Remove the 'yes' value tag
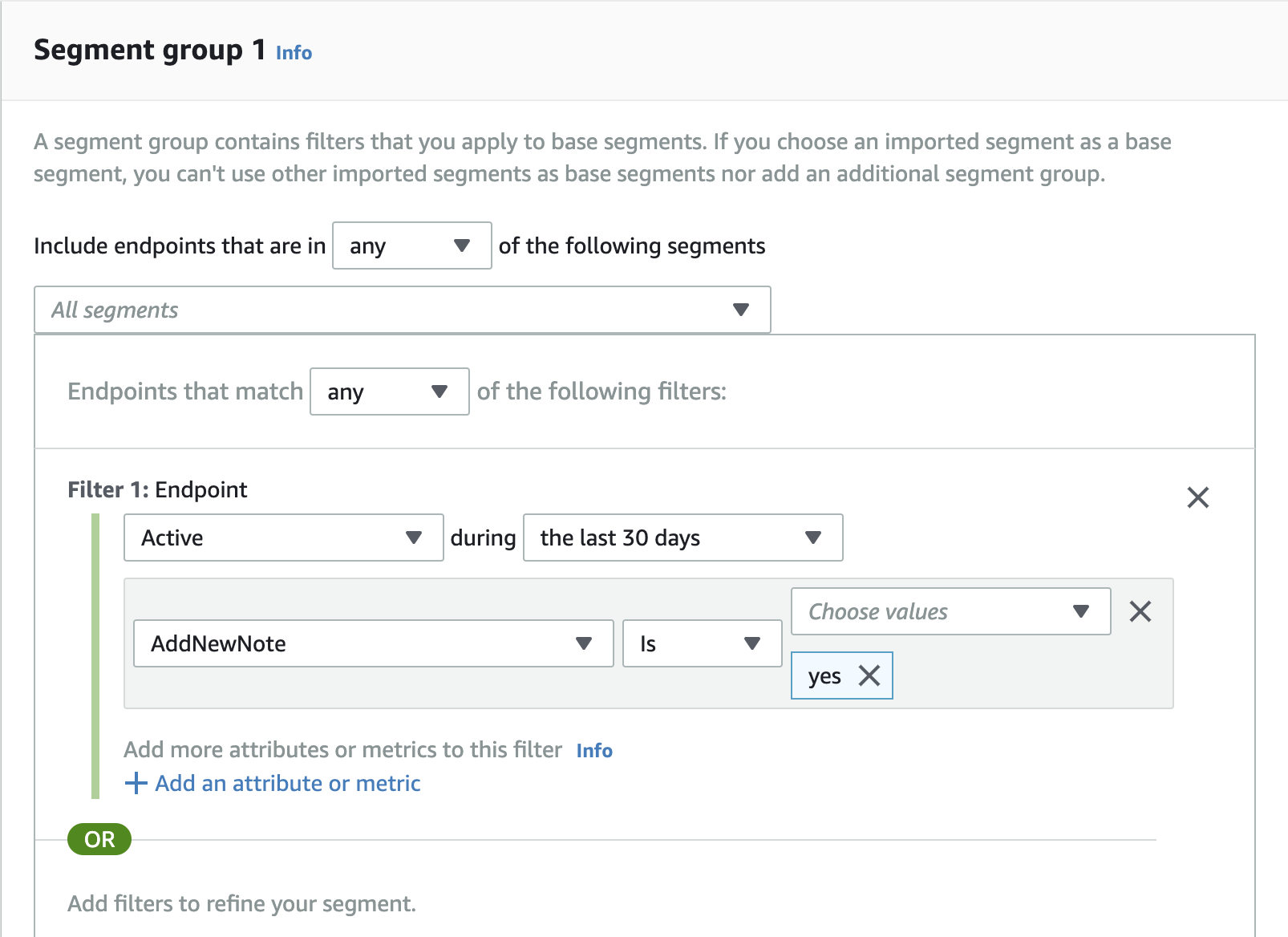This screenshot has height=937, width=1288. coord(869,675)
